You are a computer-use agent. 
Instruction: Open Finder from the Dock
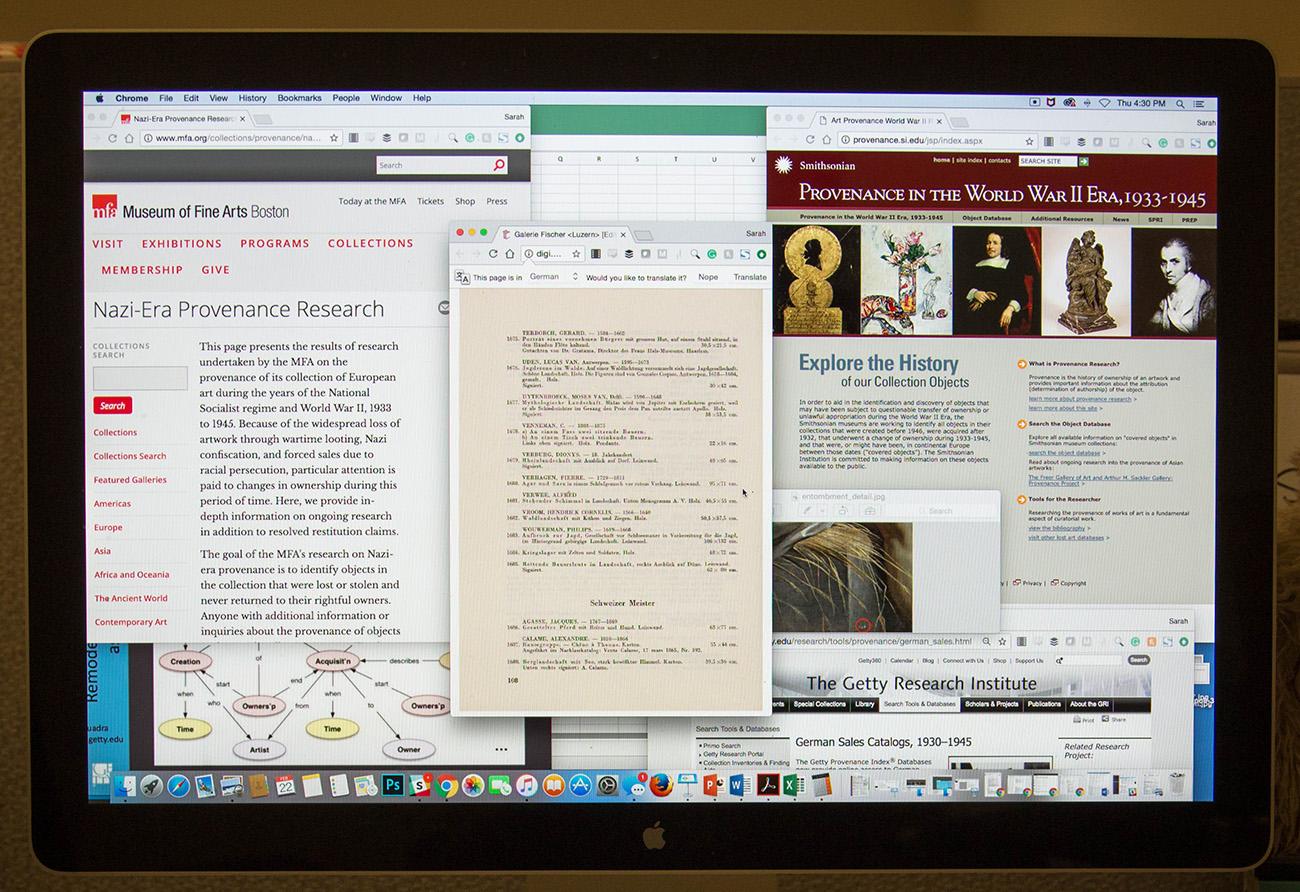[125, 786]
